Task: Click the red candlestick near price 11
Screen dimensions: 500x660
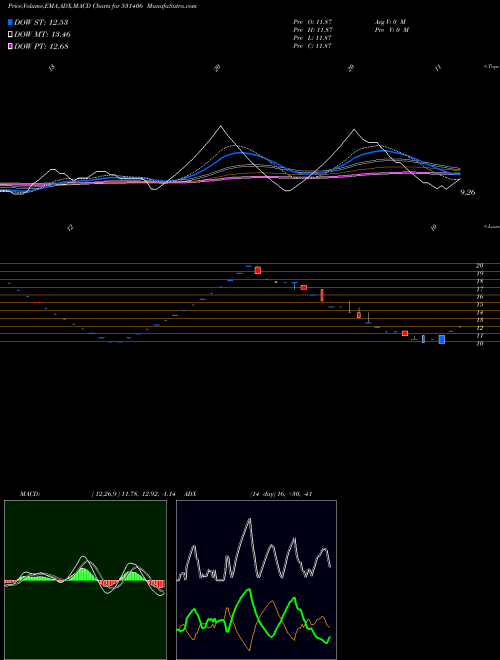Action: pos(405,333)
